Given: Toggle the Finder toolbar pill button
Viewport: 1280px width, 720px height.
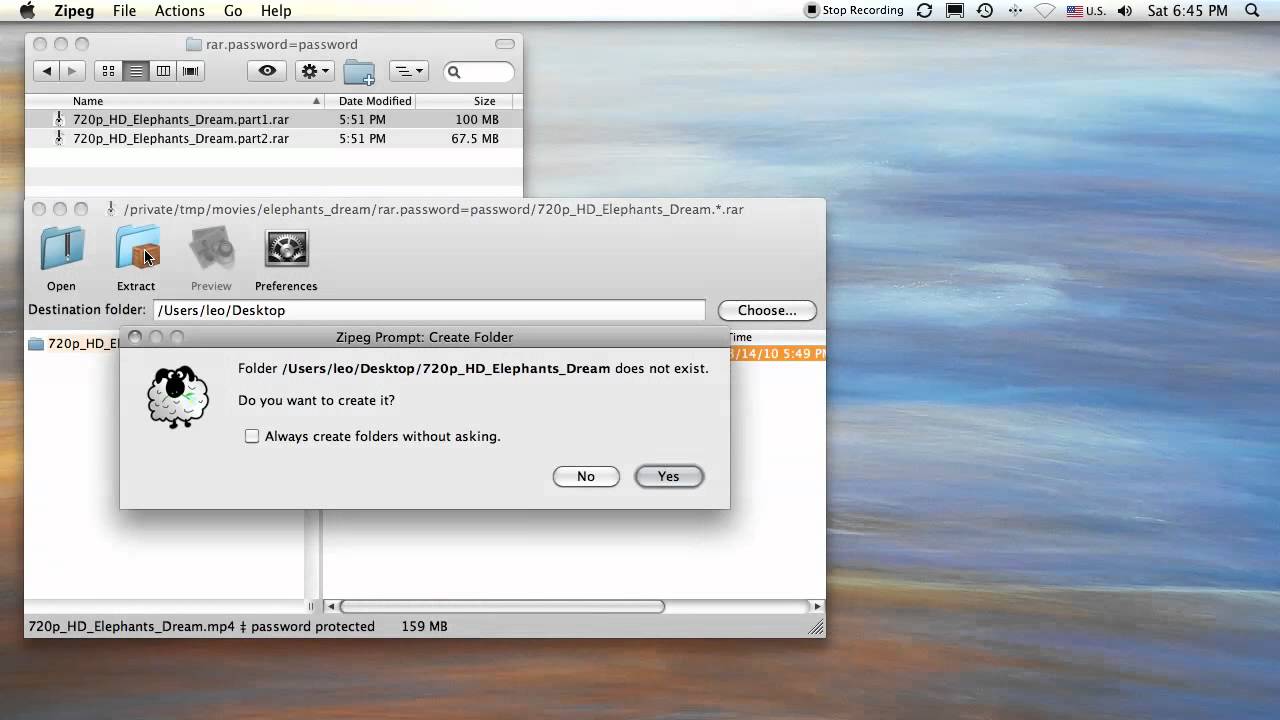Looking at the screenshot, I should 505,44.
